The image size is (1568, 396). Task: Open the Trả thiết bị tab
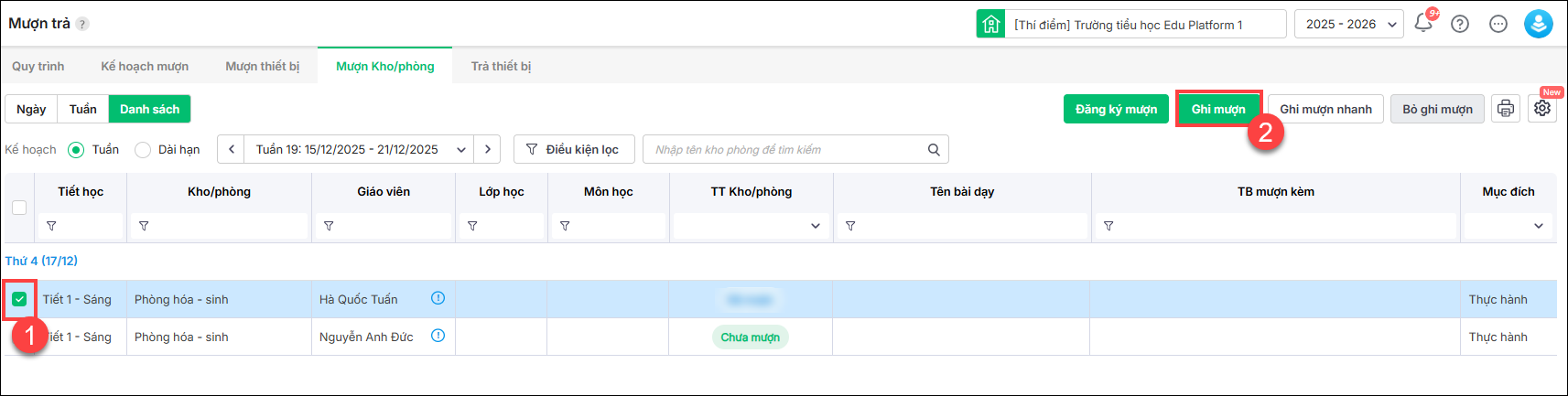click(501, 66)
